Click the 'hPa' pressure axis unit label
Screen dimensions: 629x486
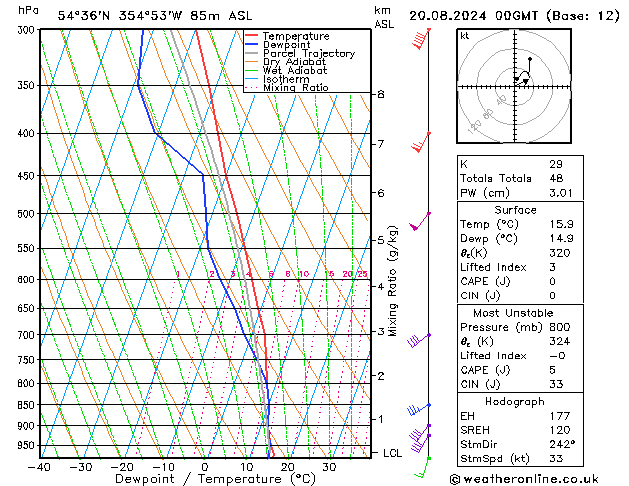[28, 10]
